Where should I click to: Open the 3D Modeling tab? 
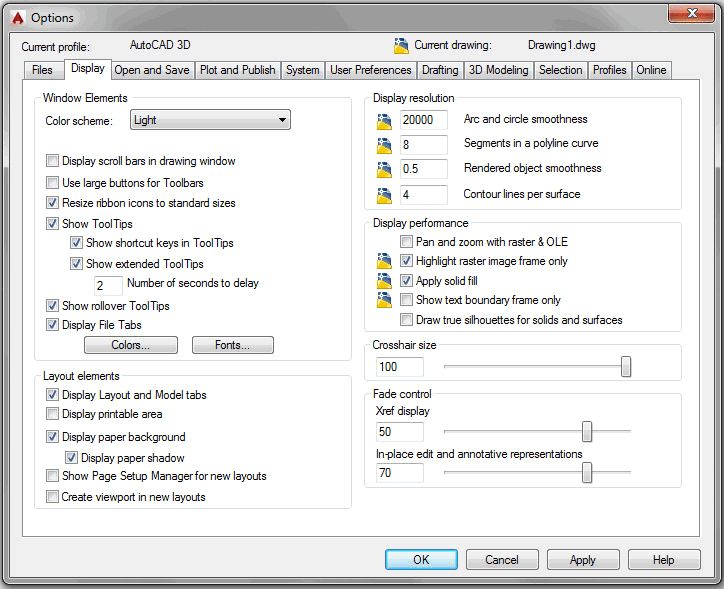[498, 70]
